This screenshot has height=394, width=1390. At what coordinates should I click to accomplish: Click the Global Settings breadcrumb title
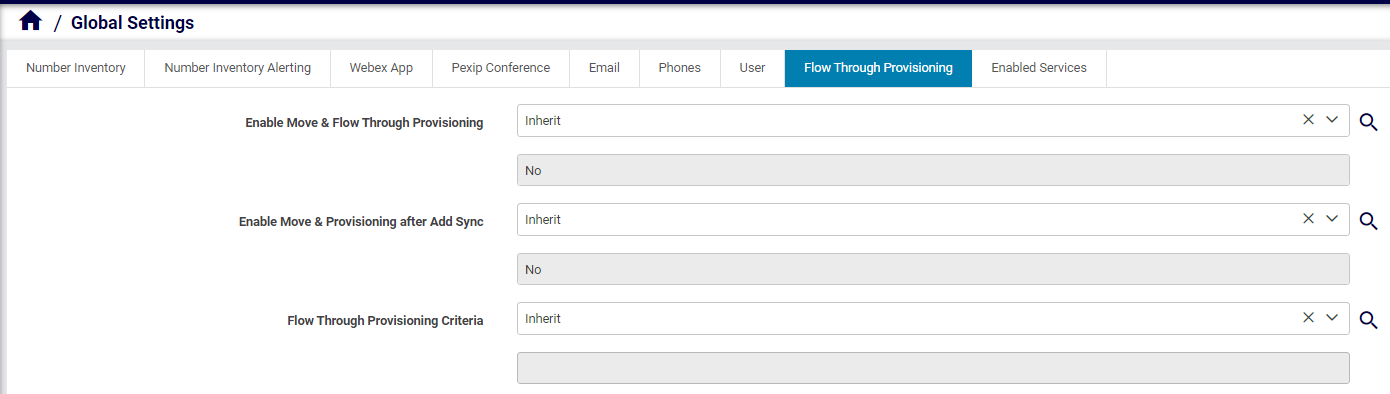[x=133, y=22]
